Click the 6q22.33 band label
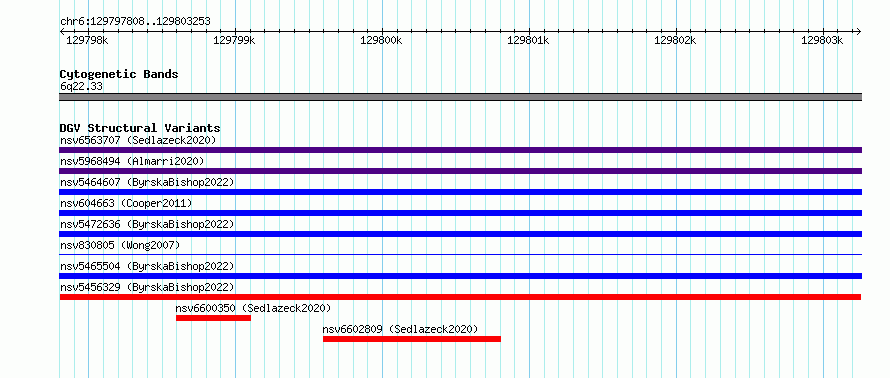Image resolution: width=890 pixels, height=378 pixels. tap(81, 87)
